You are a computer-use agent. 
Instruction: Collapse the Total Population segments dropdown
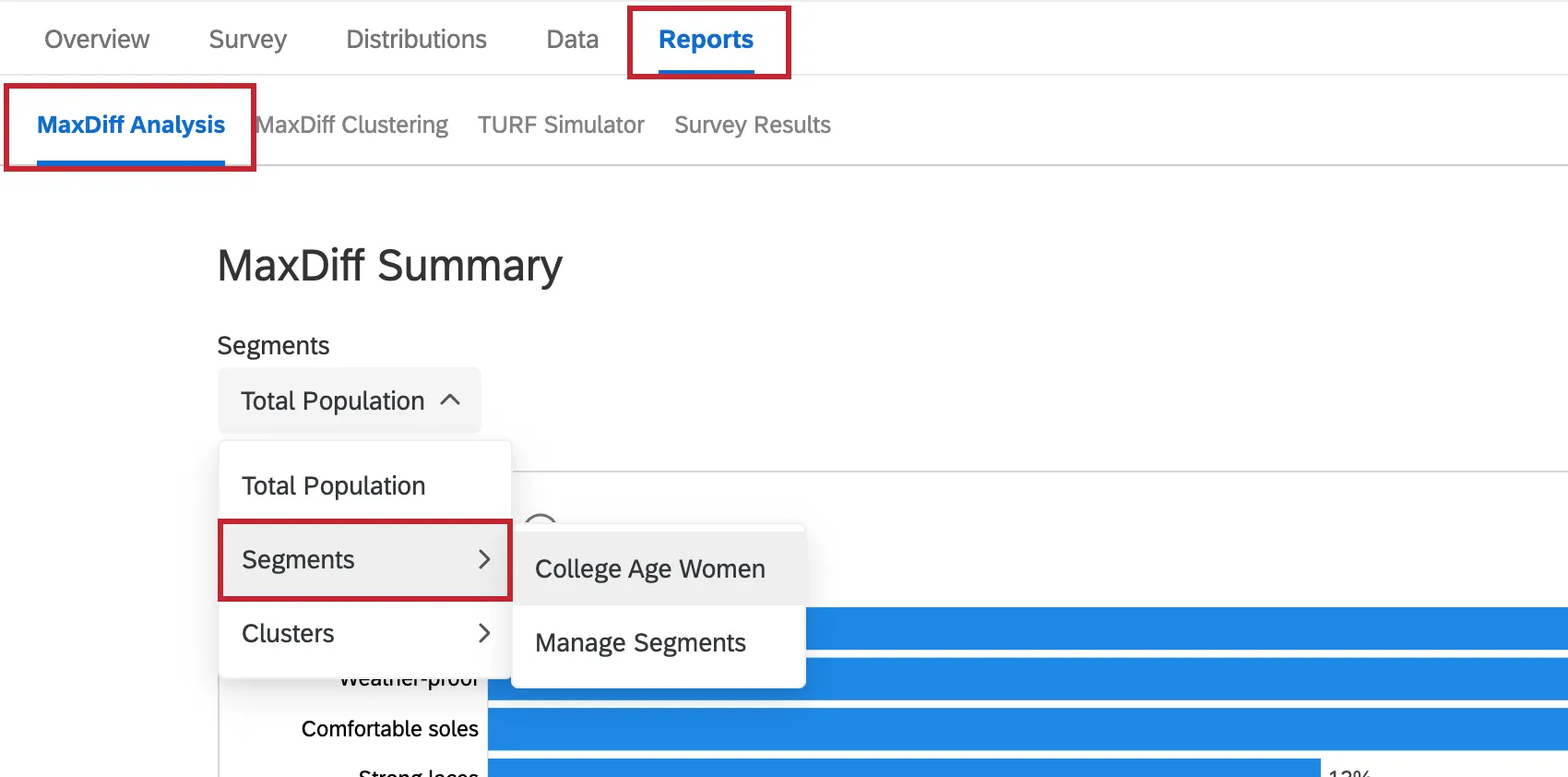point(349,400)
